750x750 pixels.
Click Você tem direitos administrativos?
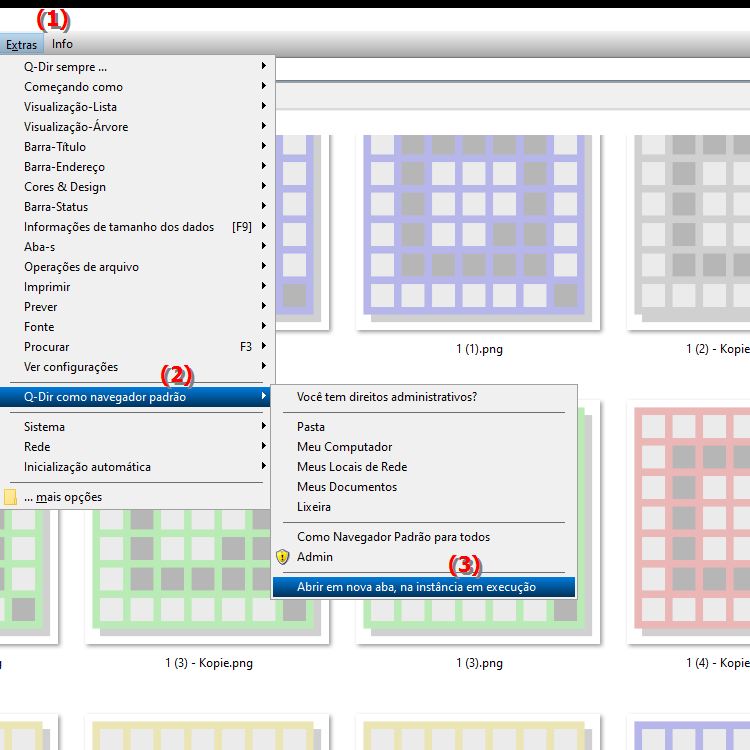pos(424,397)
